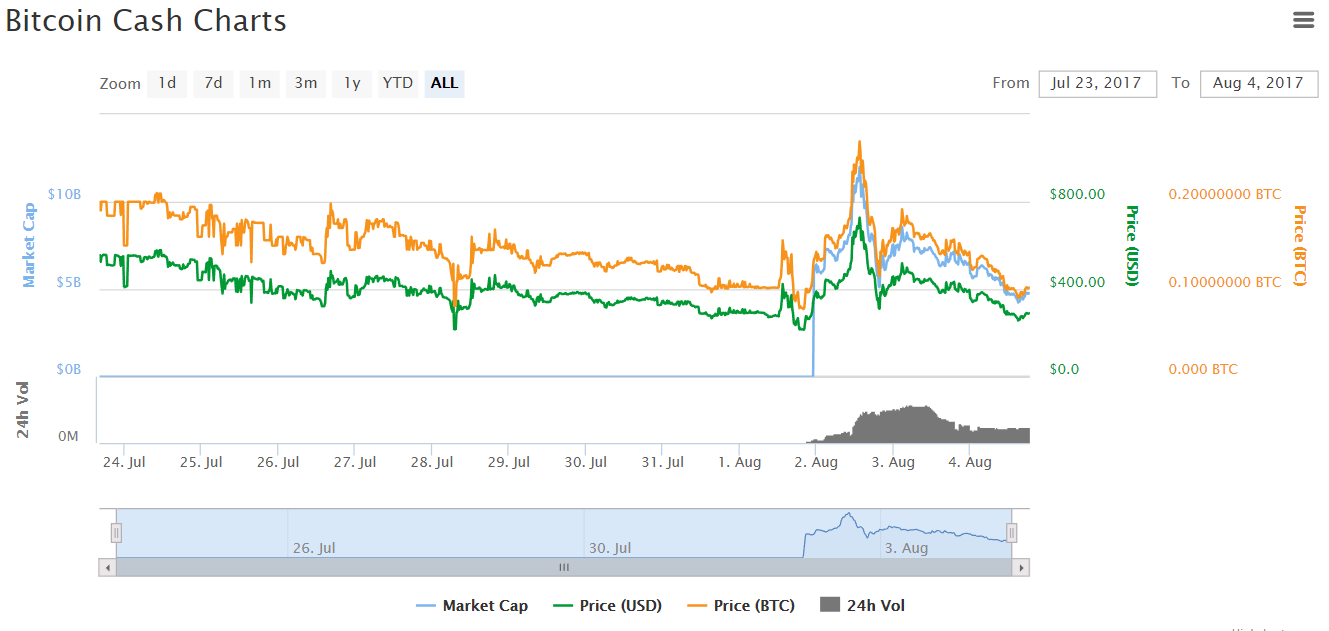This screenshot has width=1329, height=631.
Task: Click the 24h Vol axis title
Action: [23, 410]
